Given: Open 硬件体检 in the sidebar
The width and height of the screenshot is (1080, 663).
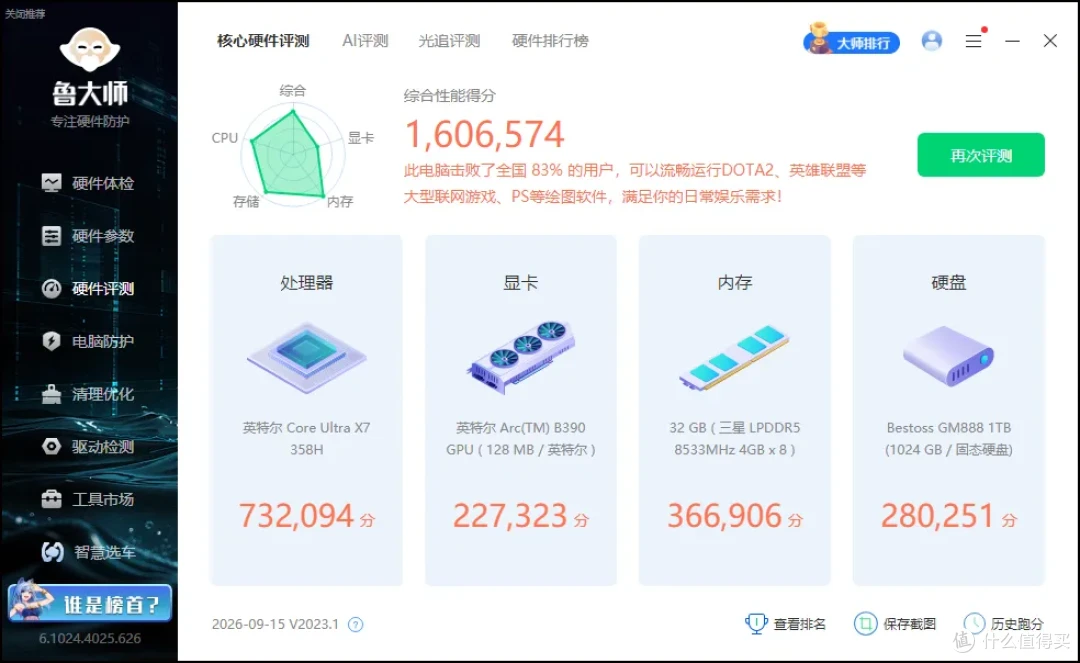Looking at the screenshot, I should pyautogui.click(x=87, y=183).
